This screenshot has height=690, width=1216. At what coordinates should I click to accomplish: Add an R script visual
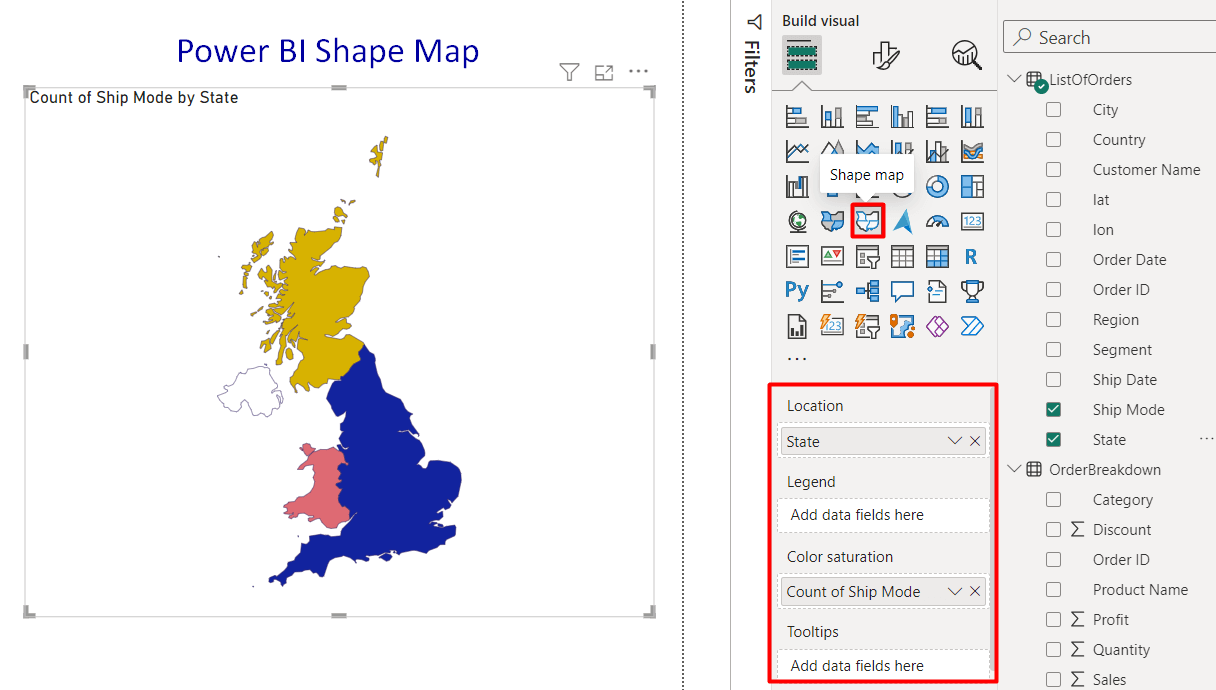coord(971,256)
